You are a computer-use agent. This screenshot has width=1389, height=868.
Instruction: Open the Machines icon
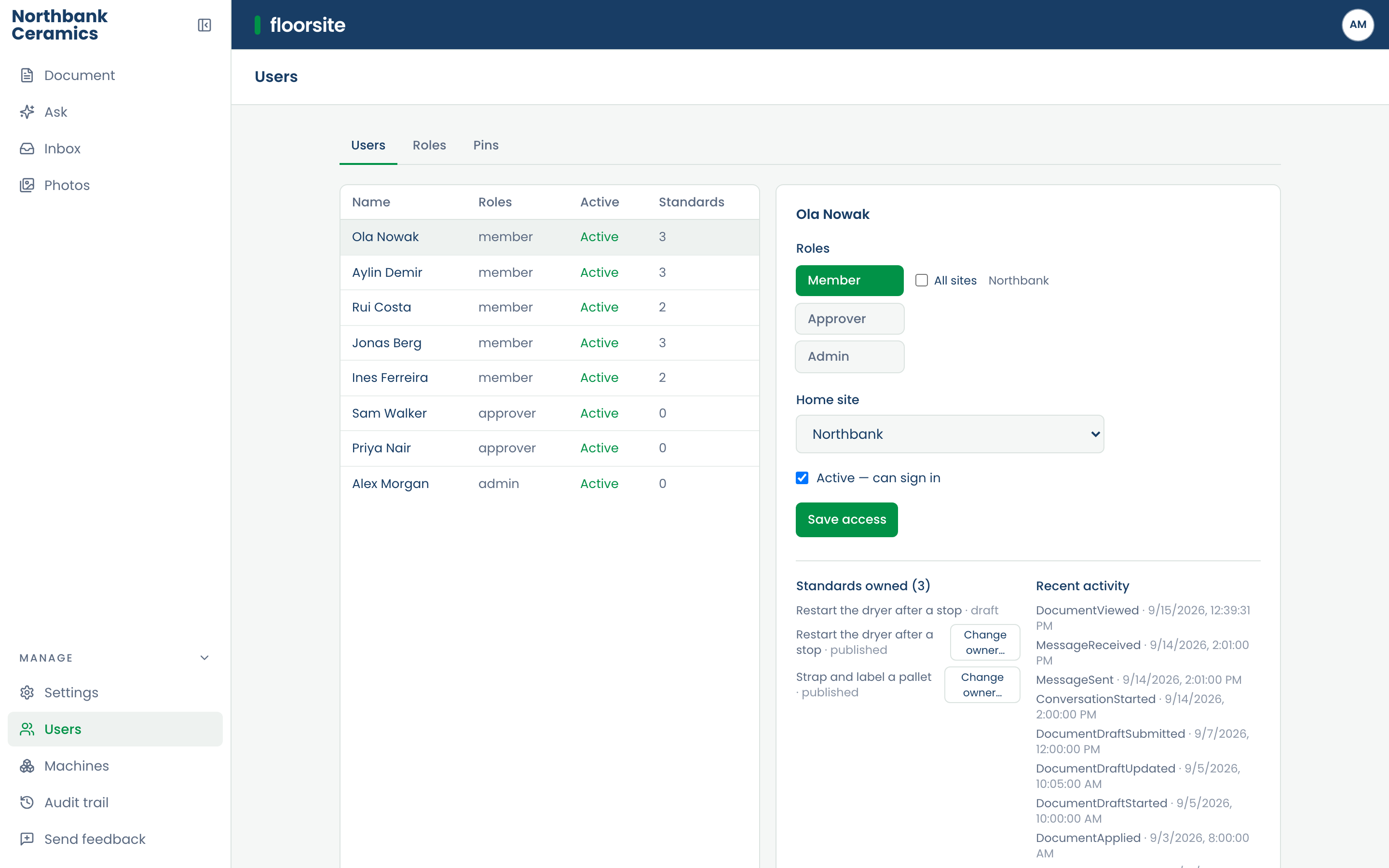(x=27, y=766)
